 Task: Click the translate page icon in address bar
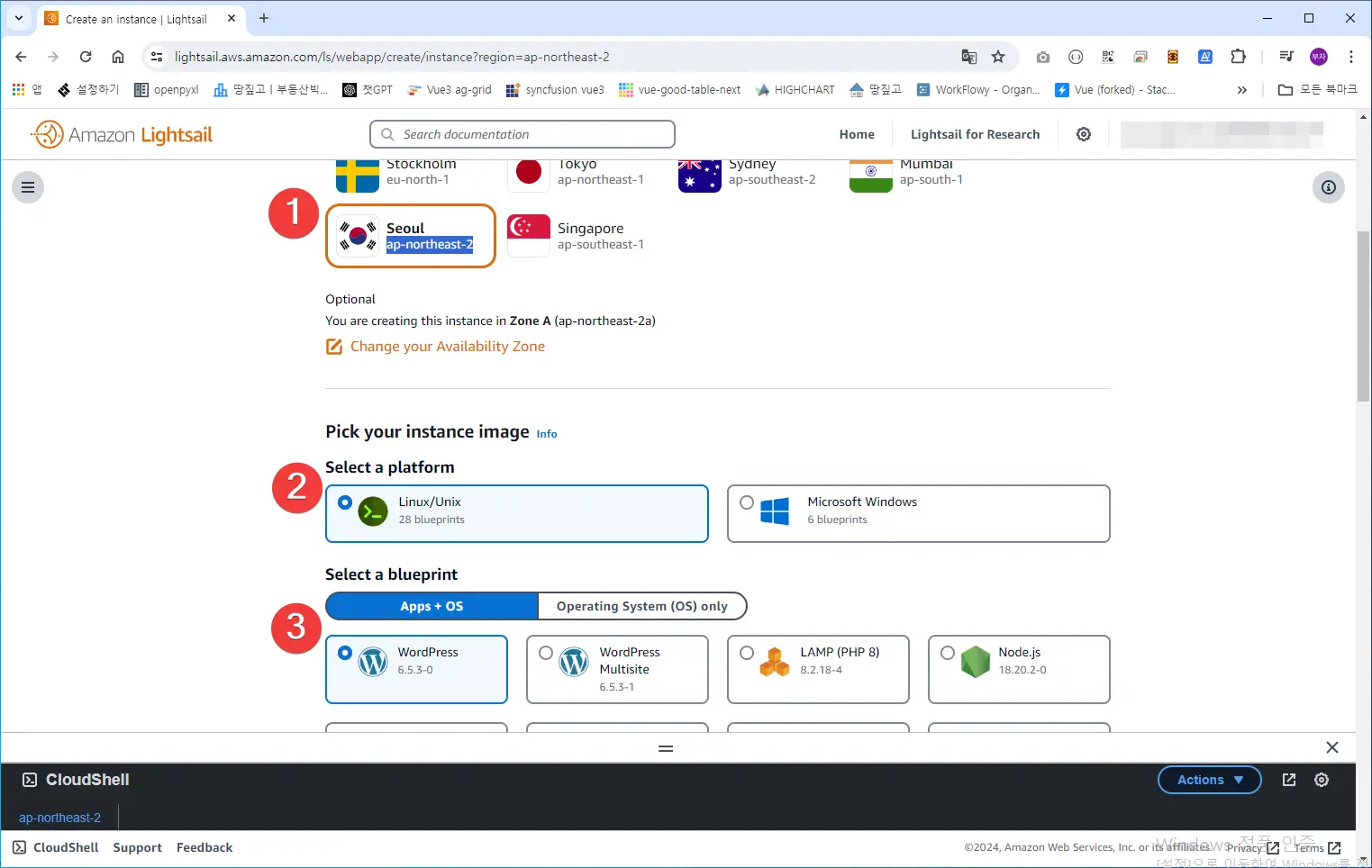pos(969,57)
